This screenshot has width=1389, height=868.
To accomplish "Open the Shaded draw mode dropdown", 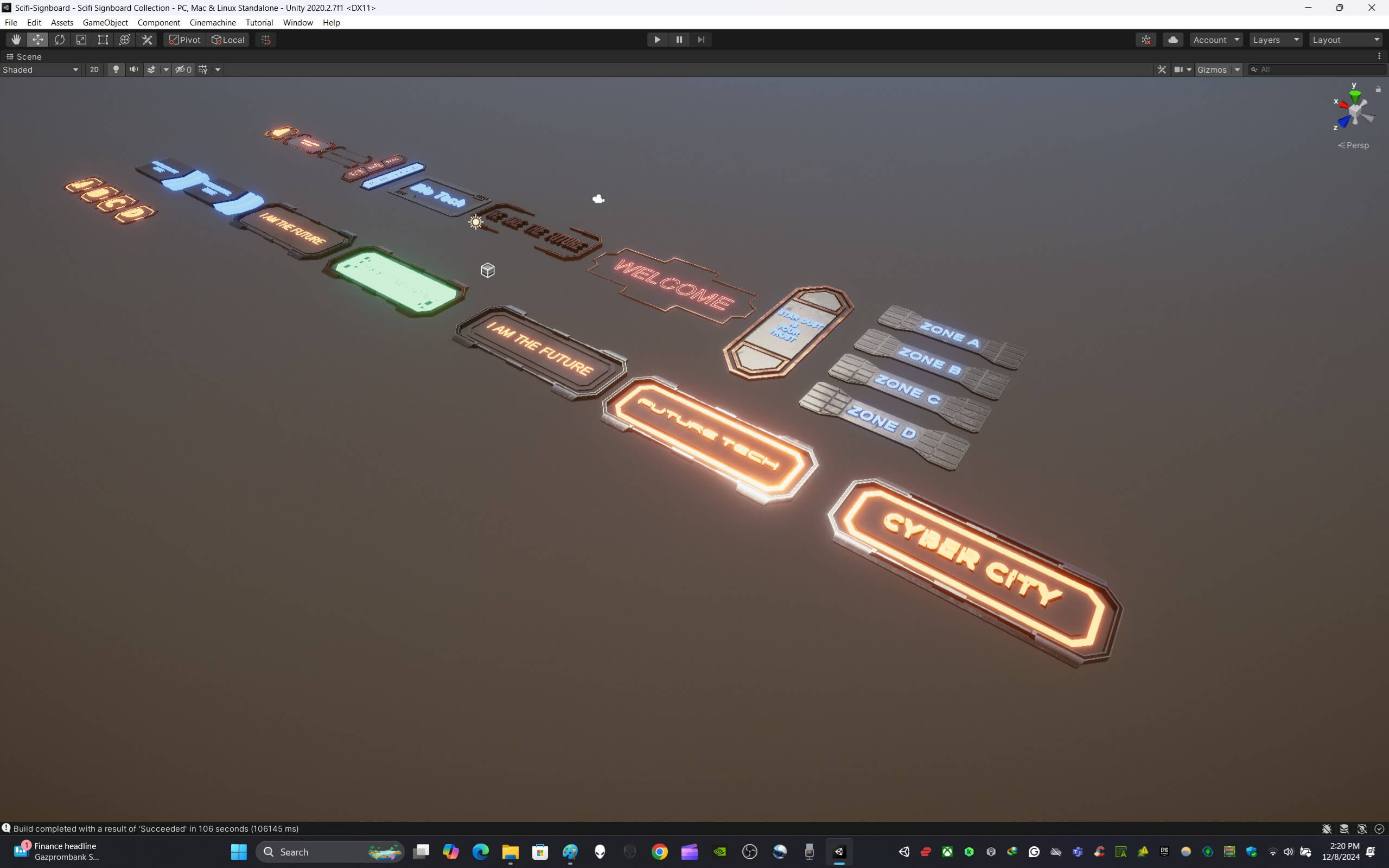I will pos(41,69).
